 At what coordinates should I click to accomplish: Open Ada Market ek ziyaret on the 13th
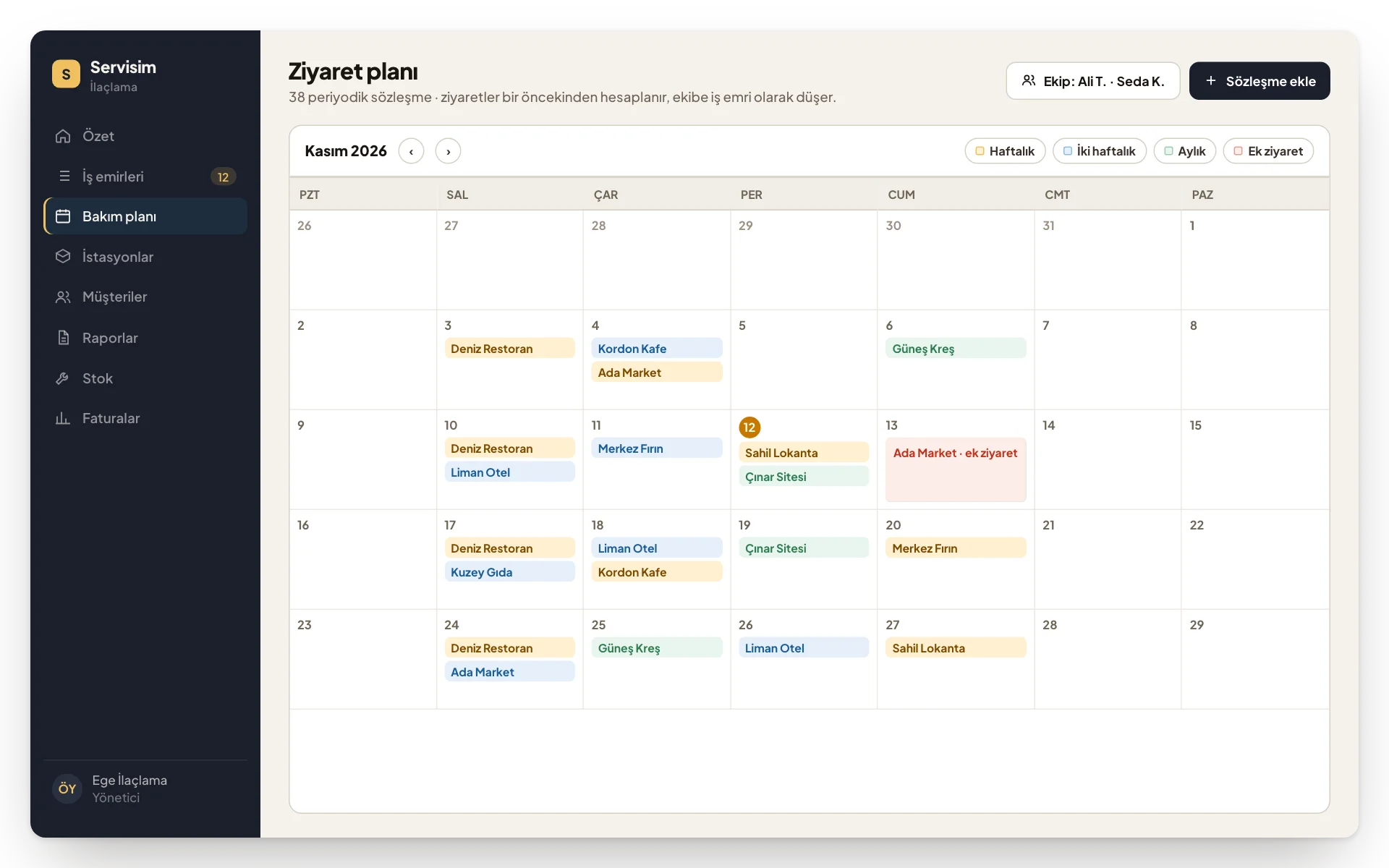point(956,469)
